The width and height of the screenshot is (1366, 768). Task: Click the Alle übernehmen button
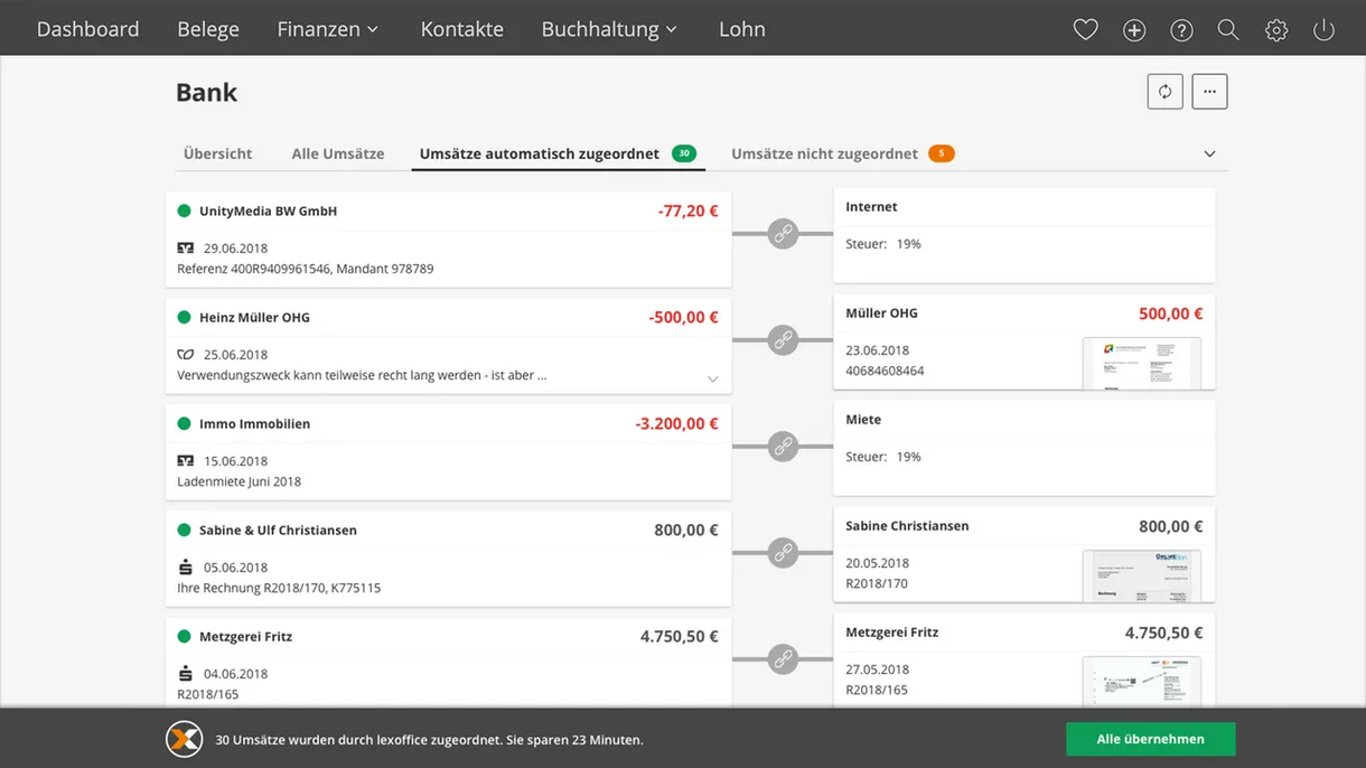1150,740
